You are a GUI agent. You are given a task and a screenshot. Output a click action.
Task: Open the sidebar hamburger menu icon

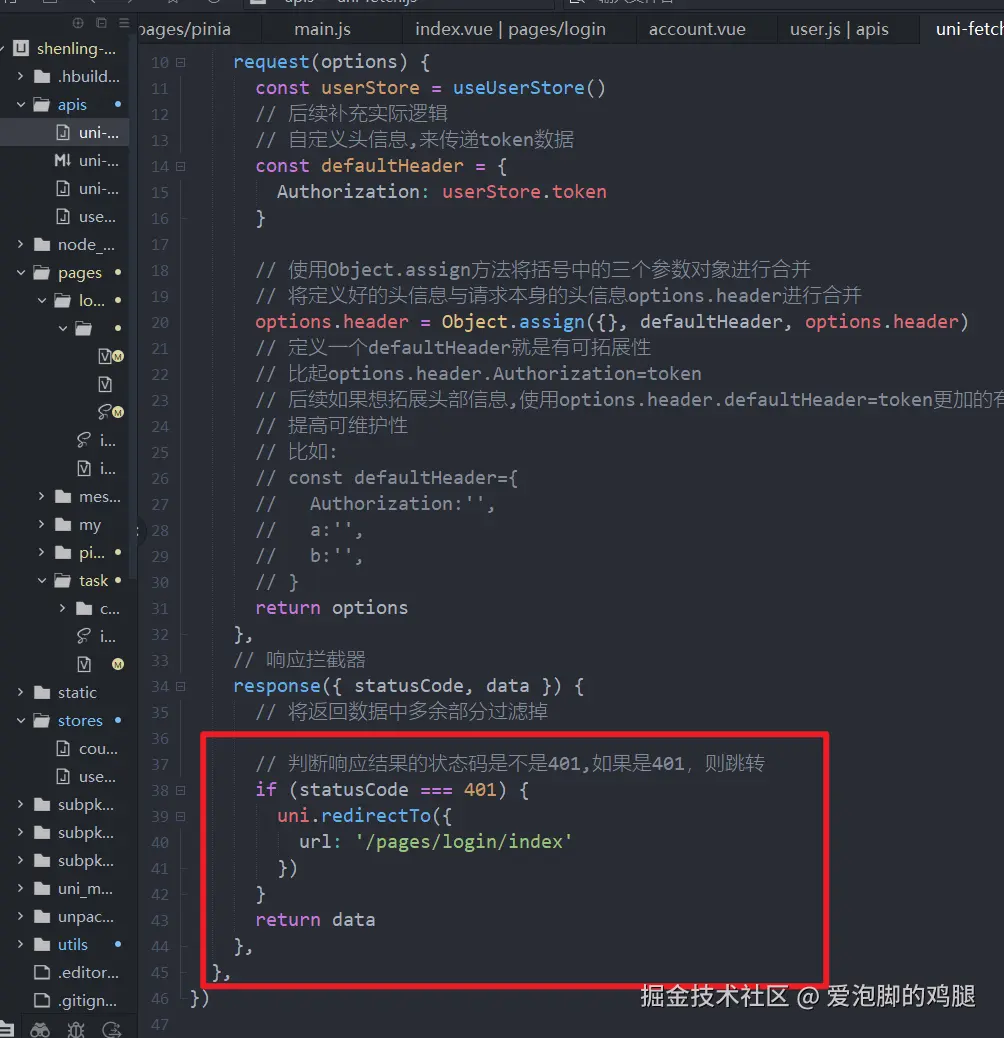click(x=124, y=23)
